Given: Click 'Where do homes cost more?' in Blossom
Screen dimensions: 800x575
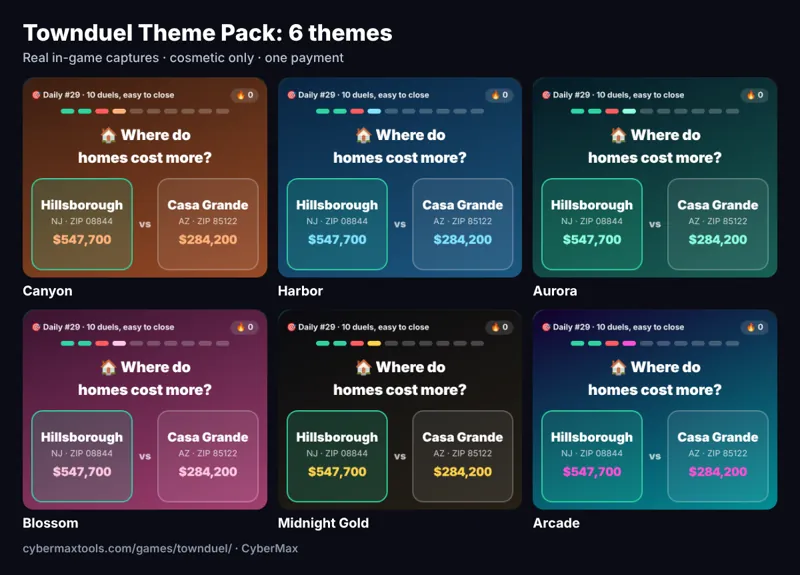Looking at the screenshot, I should click(145, 379).
